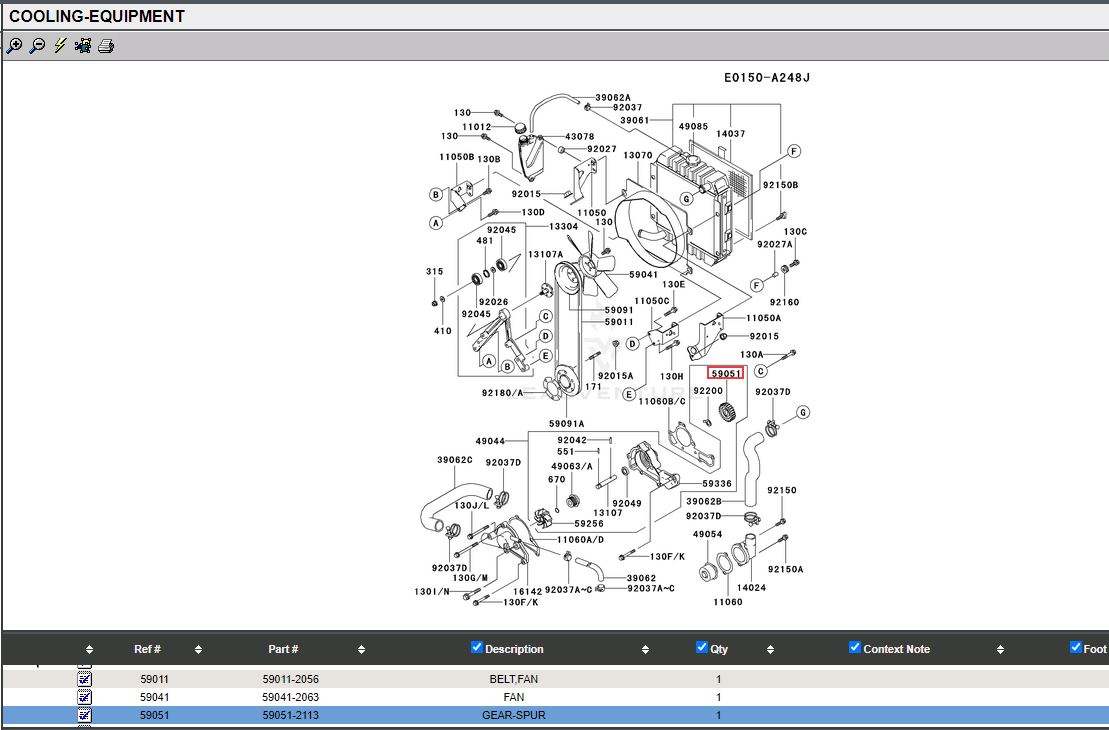The image size is (1109, 730).
Task: Sort by Ref # using its arrows
Action: tap(198, 650)
